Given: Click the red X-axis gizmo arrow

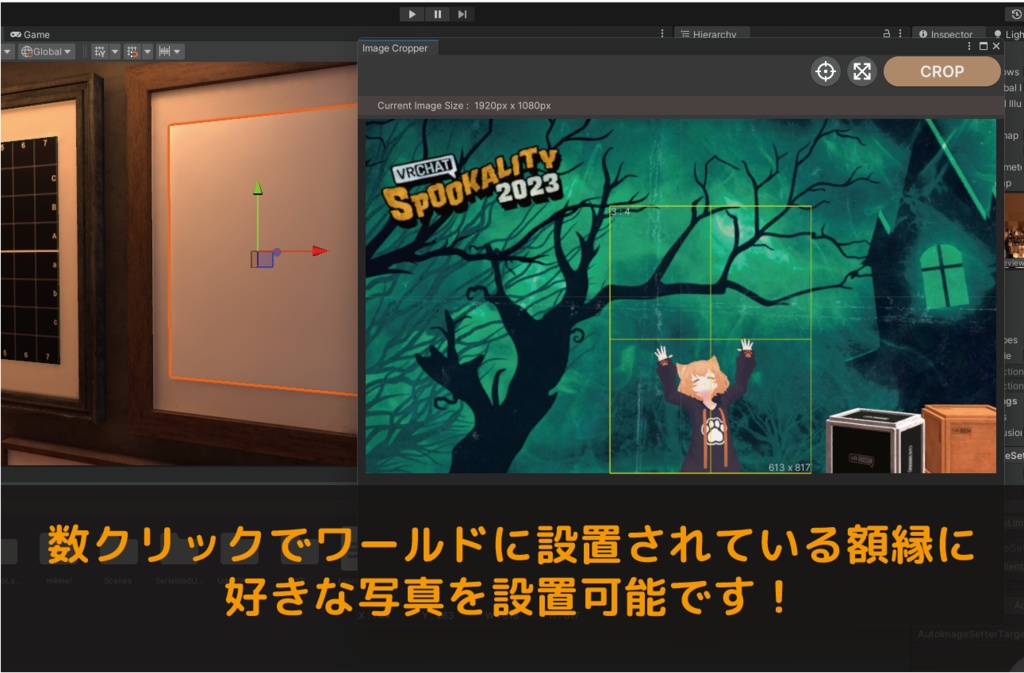Looking at the screenshot, I should (319, 251).
